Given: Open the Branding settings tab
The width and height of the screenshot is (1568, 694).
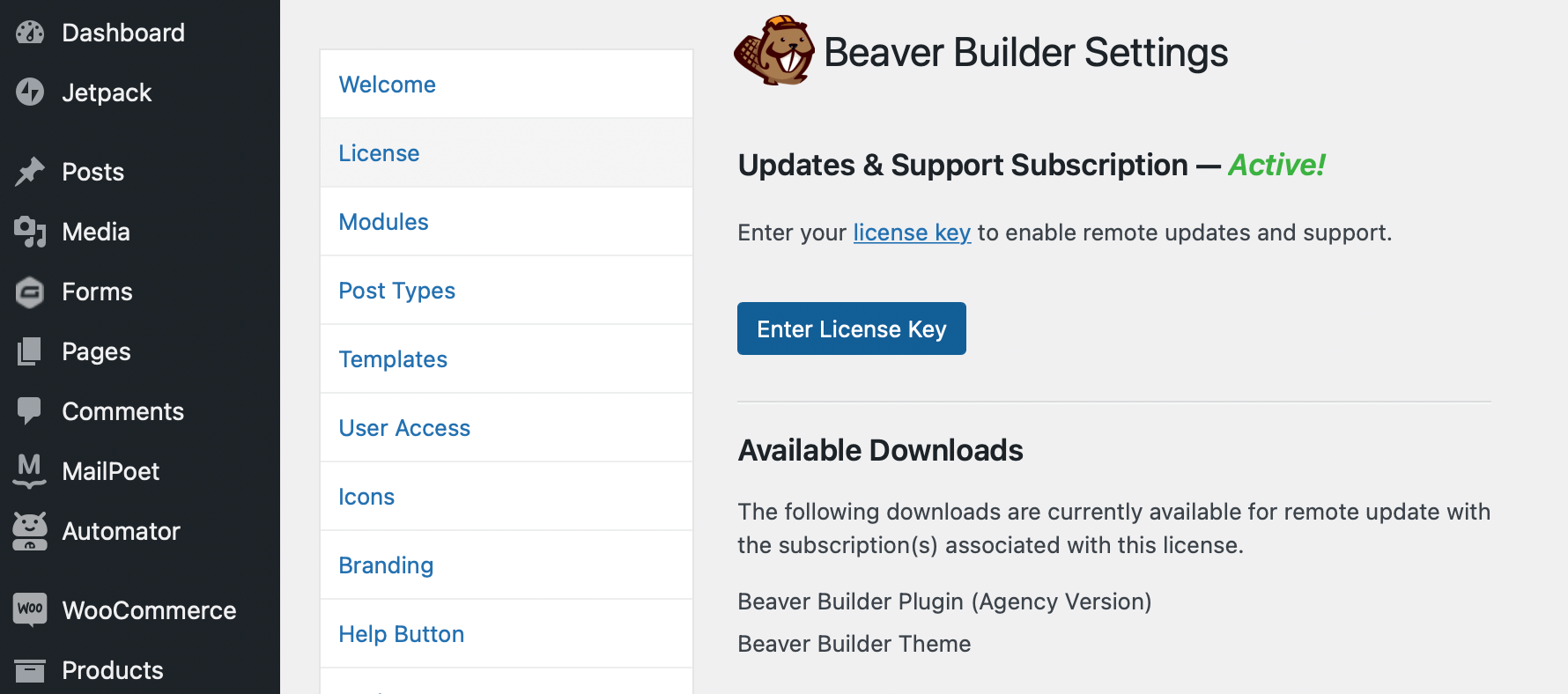Looking at the screenshot, I should tap(386, 565).
